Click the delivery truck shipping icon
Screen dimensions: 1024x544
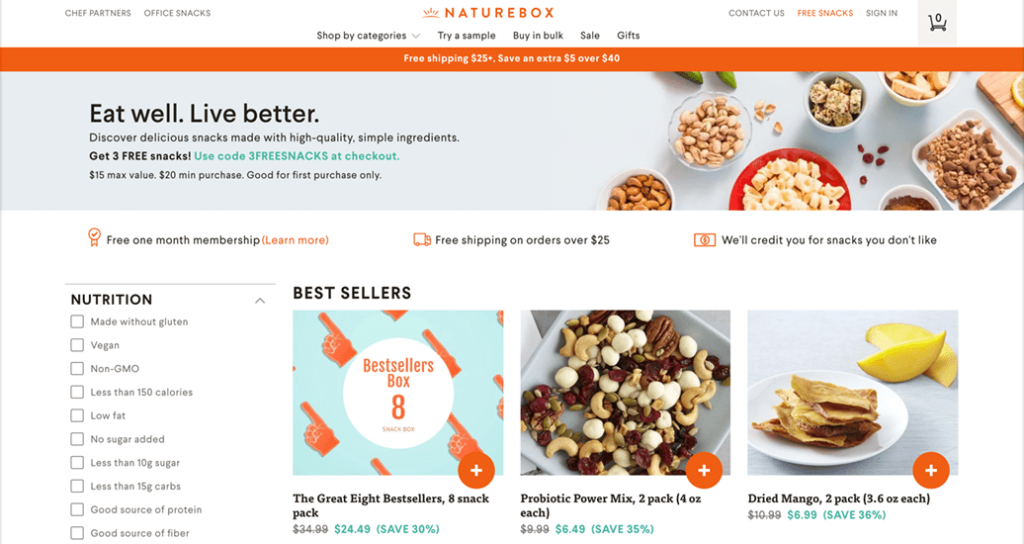pos(422,240)
